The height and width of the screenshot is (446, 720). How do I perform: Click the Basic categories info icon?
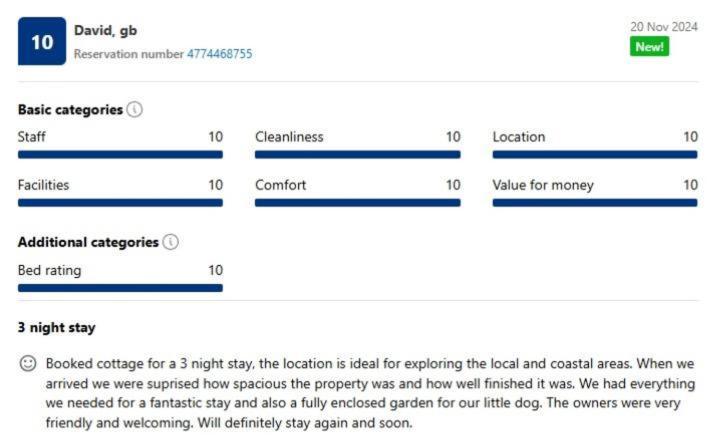coord(135,109)
